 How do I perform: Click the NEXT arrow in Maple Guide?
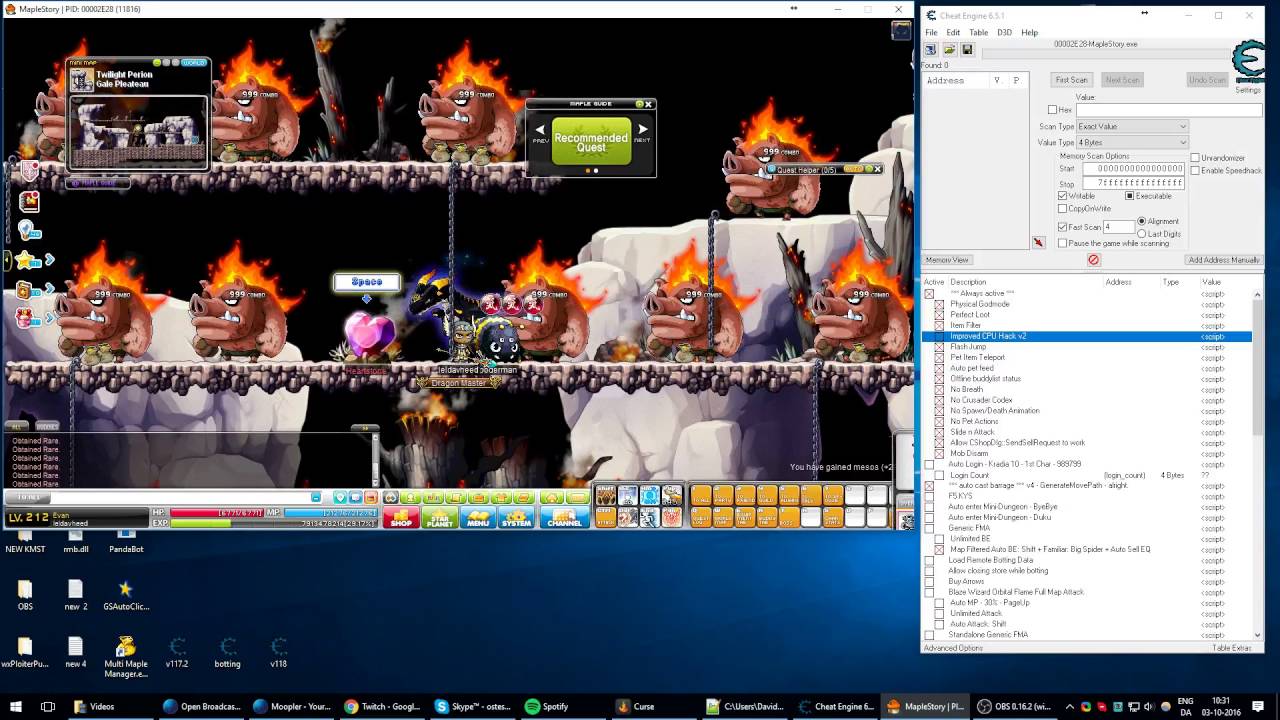[x=642, y=132]
